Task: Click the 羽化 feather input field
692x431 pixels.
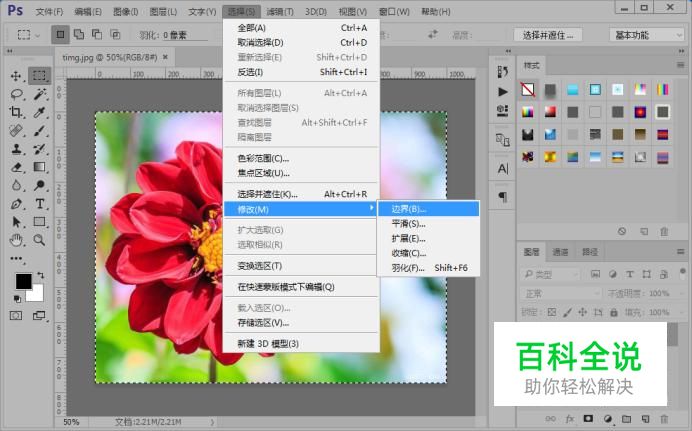Action: [185, 35]
